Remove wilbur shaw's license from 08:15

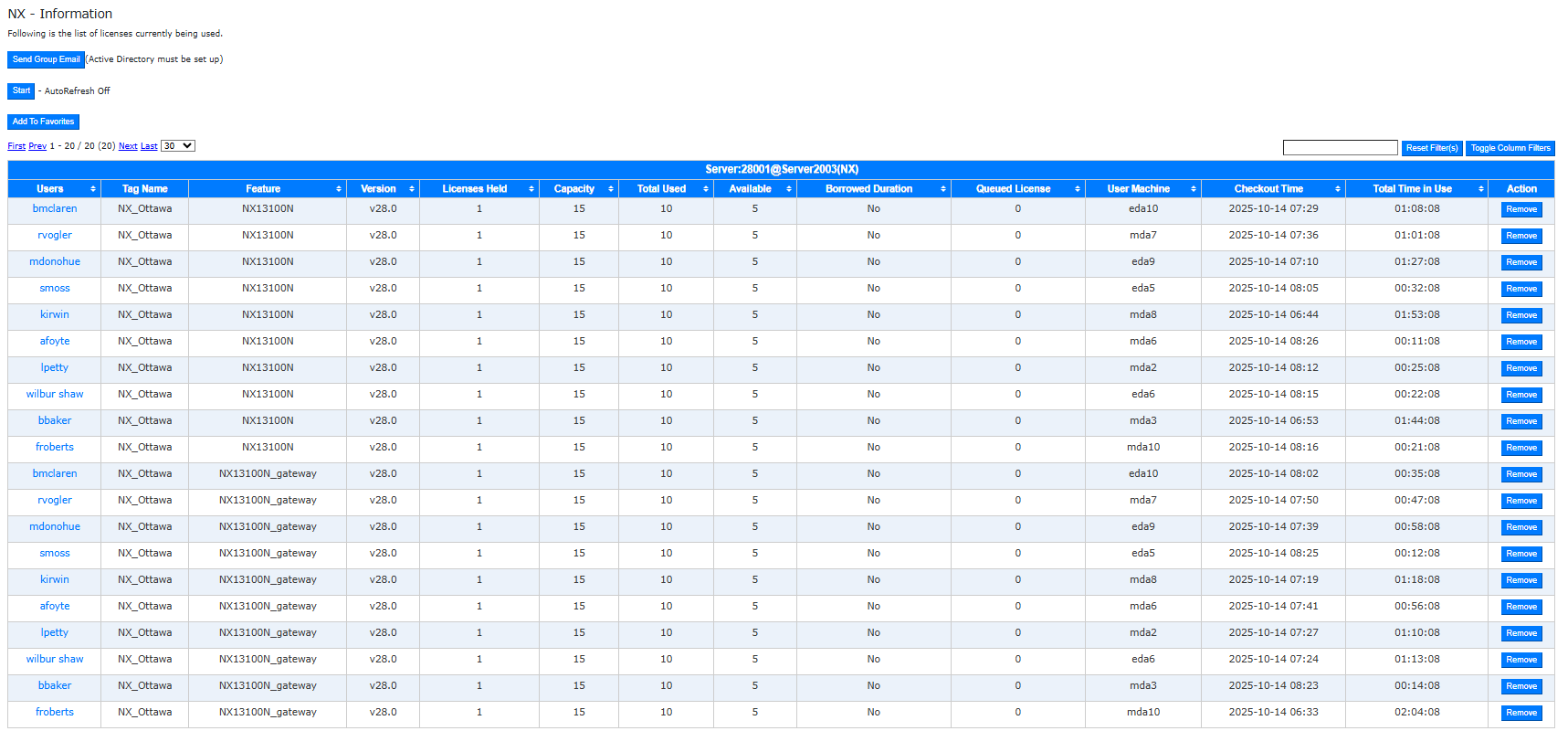[1521, 396]
